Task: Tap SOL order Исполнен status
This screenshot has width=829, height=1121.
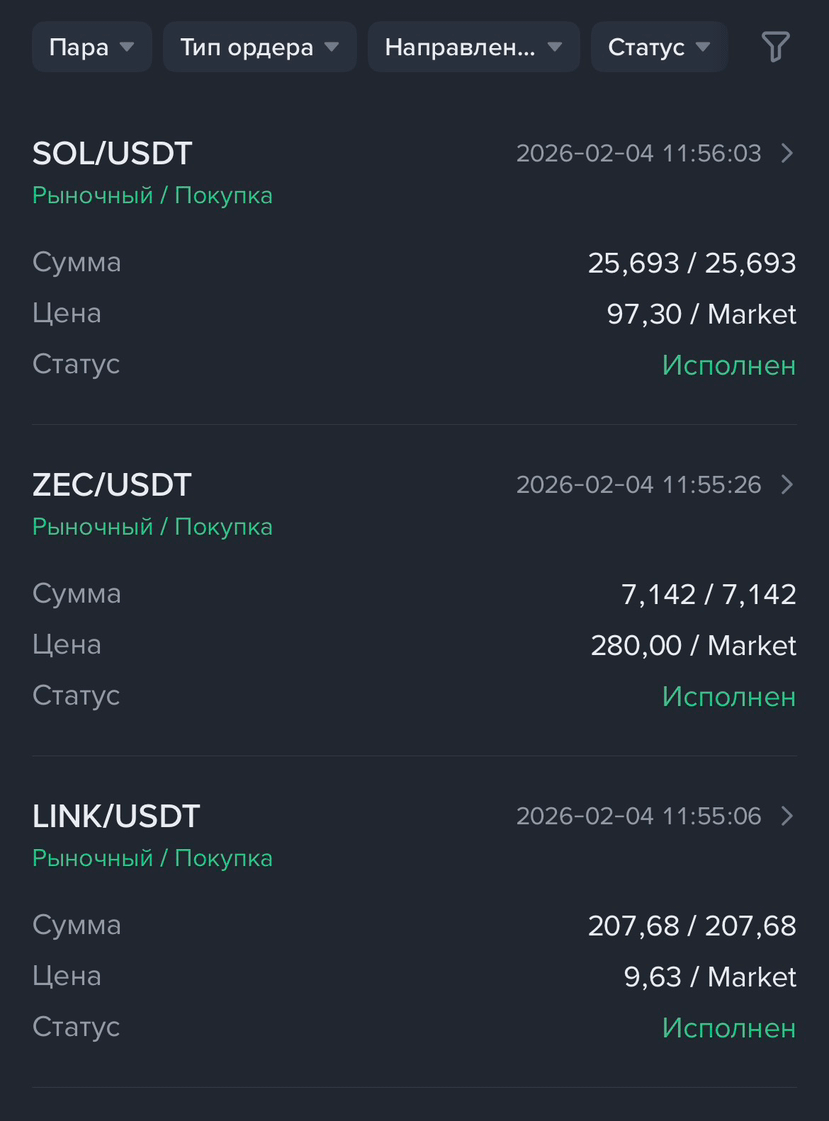Action: [729, 365]
